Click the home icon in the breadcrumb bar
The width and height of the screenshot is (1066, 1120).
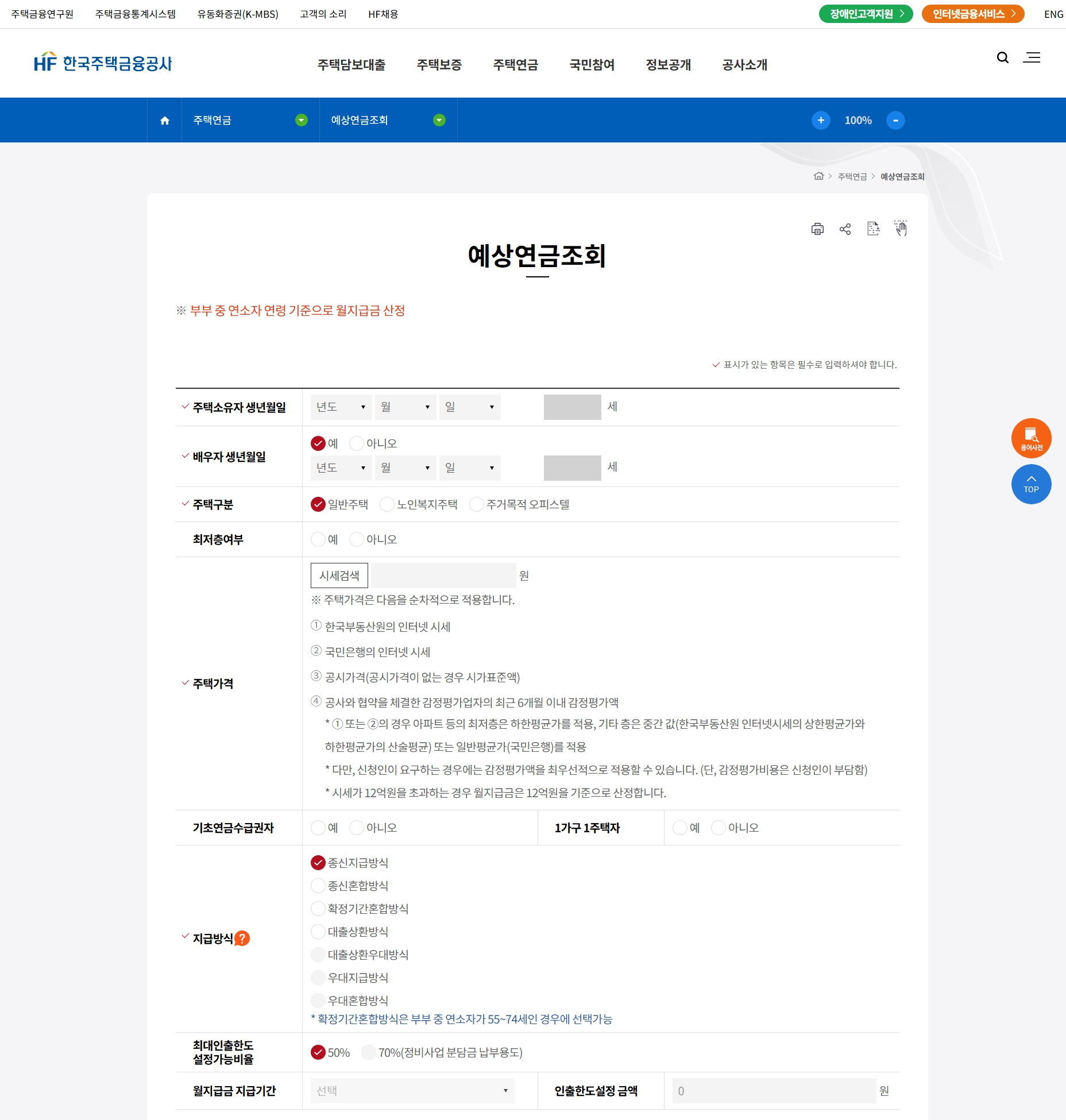click(x=164, y=120)
